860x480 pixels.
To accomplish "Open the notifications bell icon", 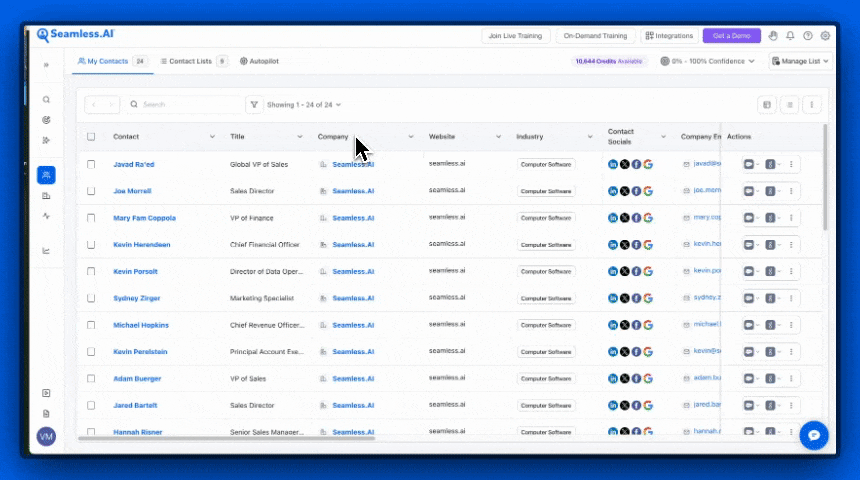I will (x=790, y=36).
